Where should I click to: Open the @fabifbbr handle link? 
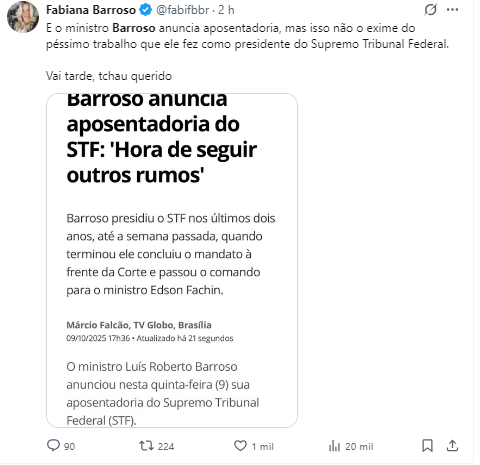(x=182, y=10)
